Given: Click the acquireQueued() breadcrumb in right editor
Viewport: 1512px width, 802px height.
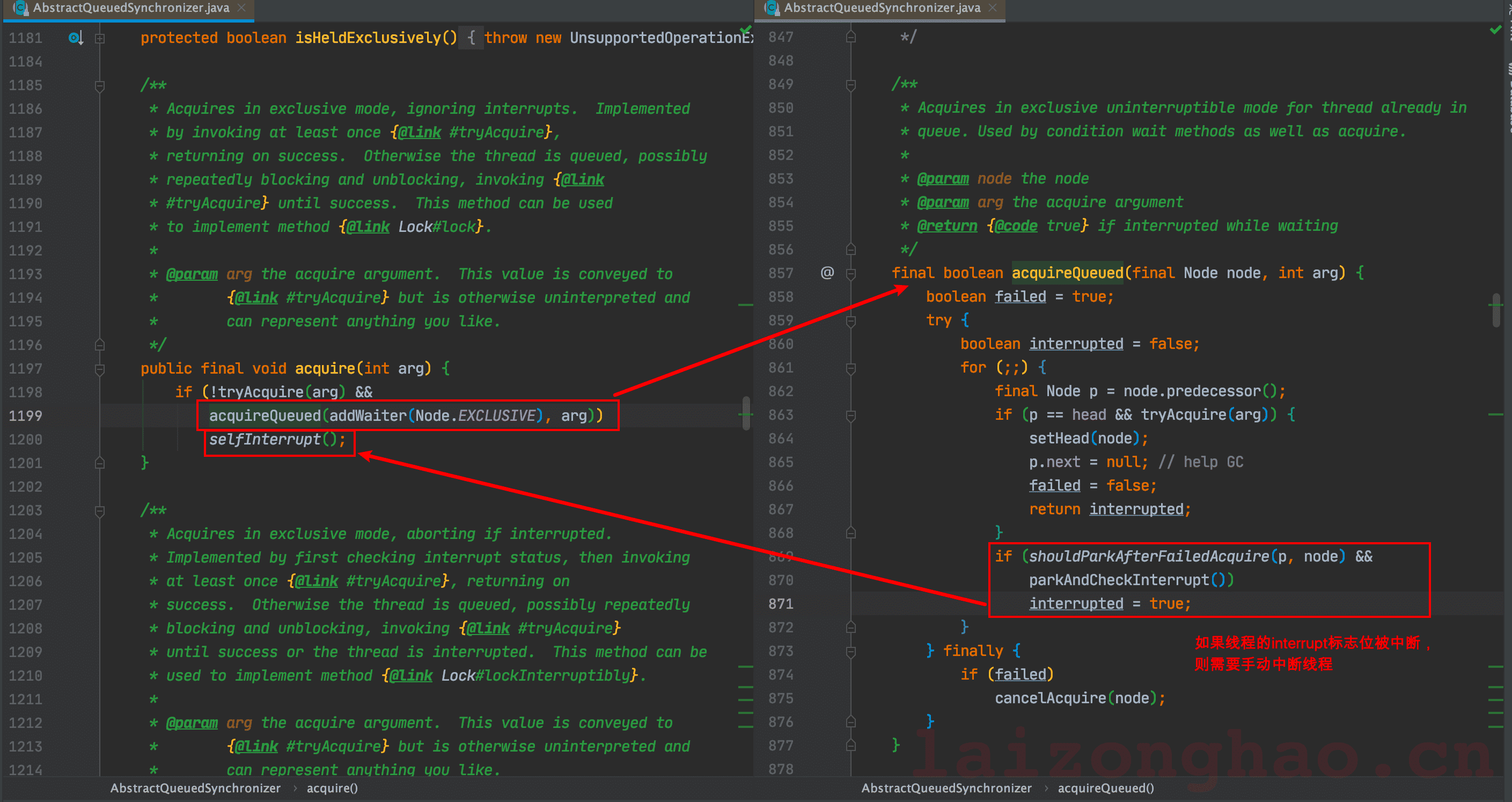Looking at the screenshot, I should (x=1105, y=788).
